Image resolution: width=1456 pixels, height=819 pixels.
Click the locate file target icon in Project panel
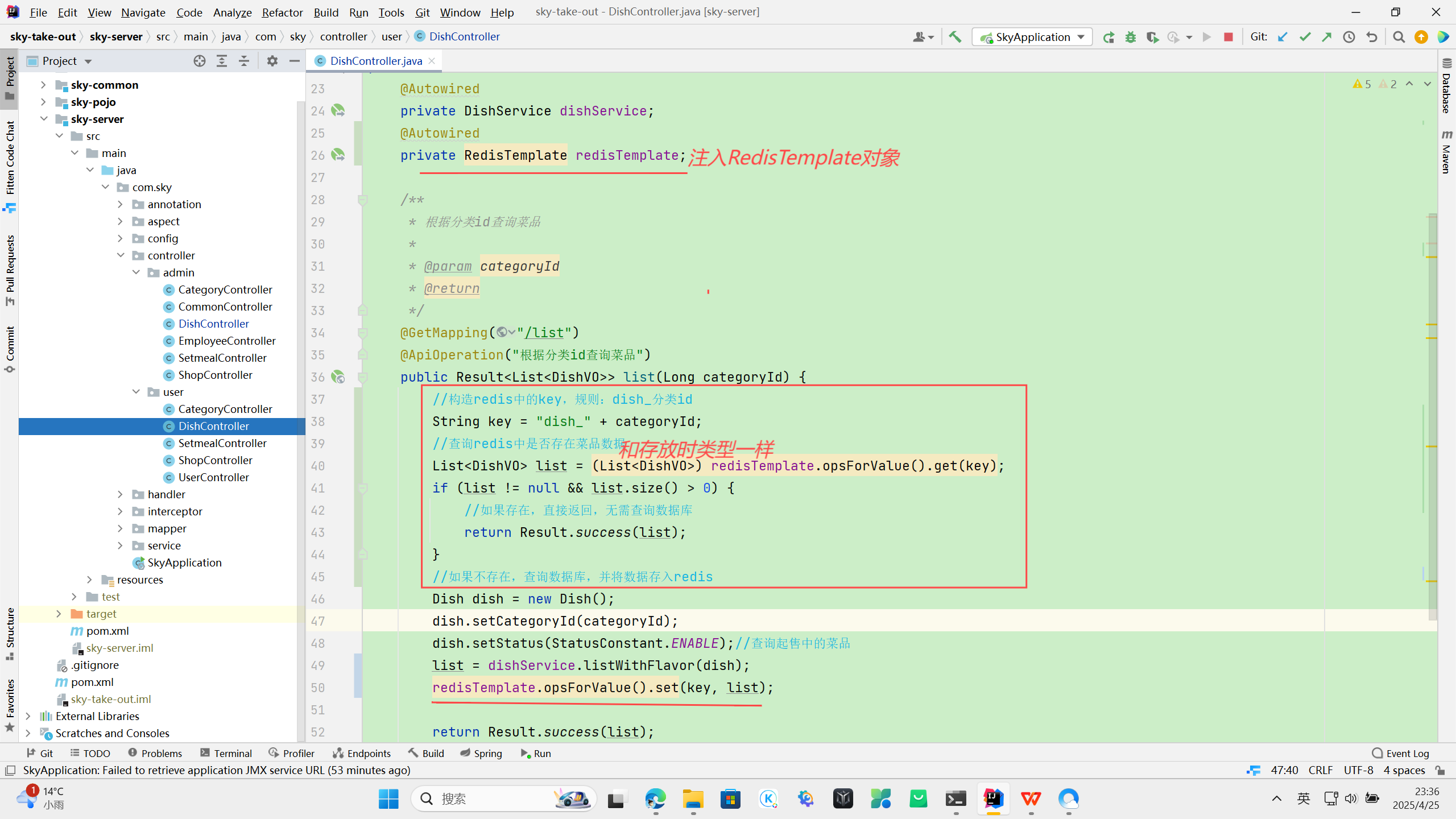point(199,61)
